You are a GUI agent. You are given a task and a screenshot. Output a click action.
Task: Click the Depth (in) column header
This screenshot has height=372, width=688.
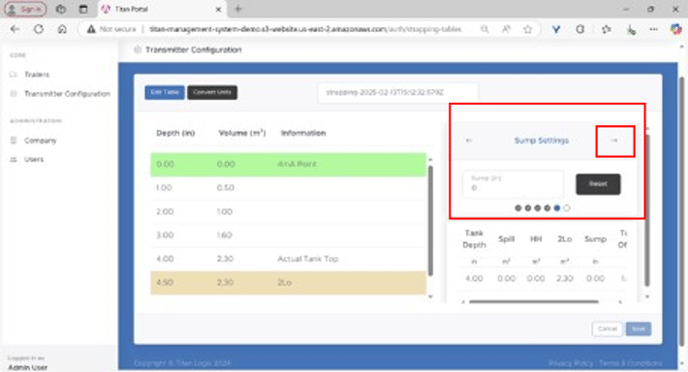coord(176,133)
